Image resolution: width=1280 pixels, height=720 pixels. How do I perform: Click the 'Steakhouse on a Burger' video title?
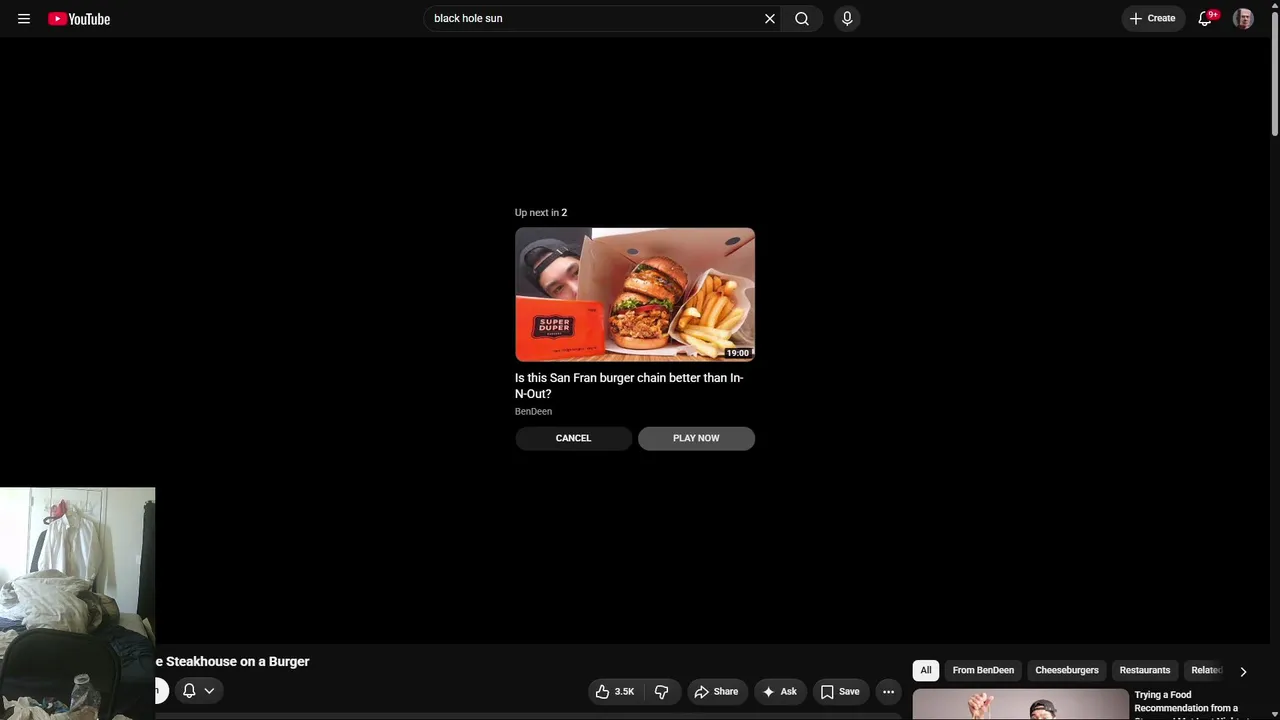click(x=232, y=661)
